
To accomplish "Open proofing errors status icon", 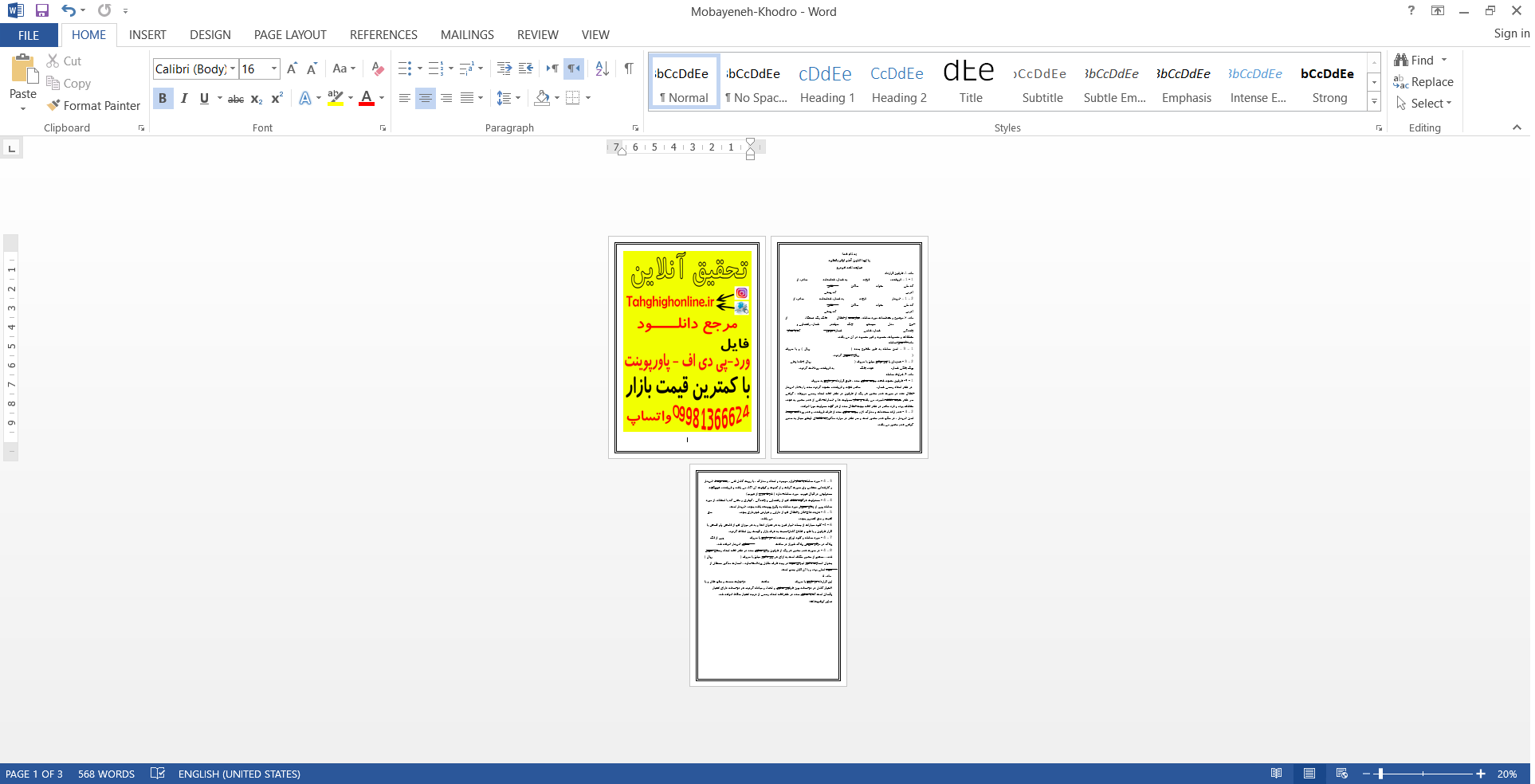I will tap(158, 774).
